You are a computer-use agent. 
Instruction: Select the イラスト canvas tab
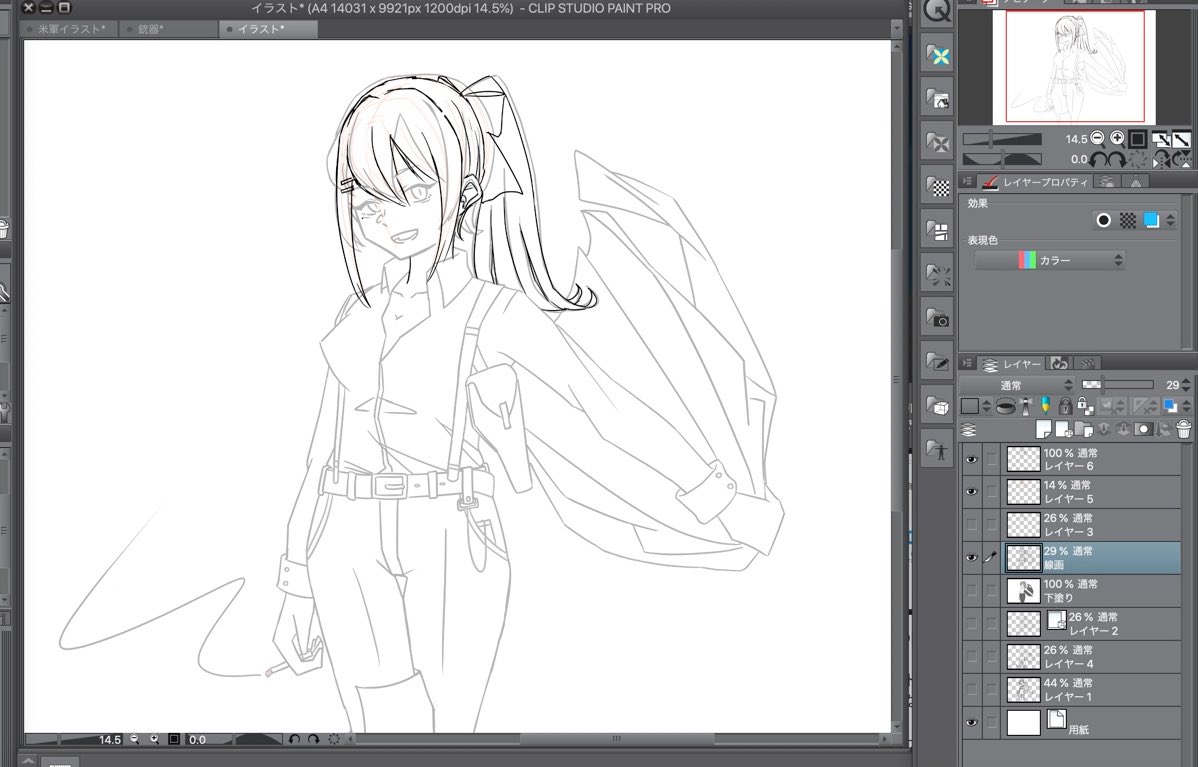tap(268, 29)
